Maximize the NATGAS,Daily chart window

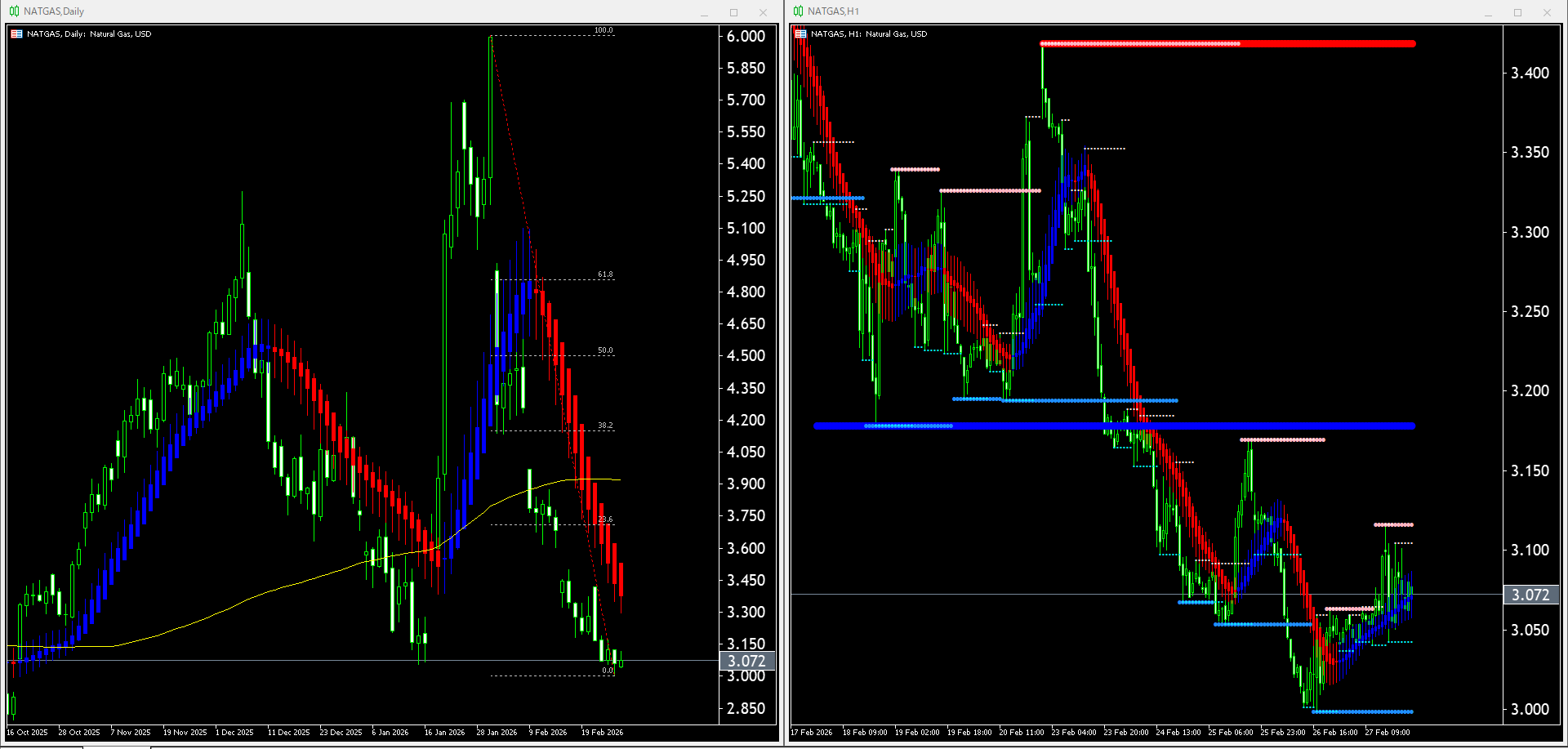tap(733, 12)
